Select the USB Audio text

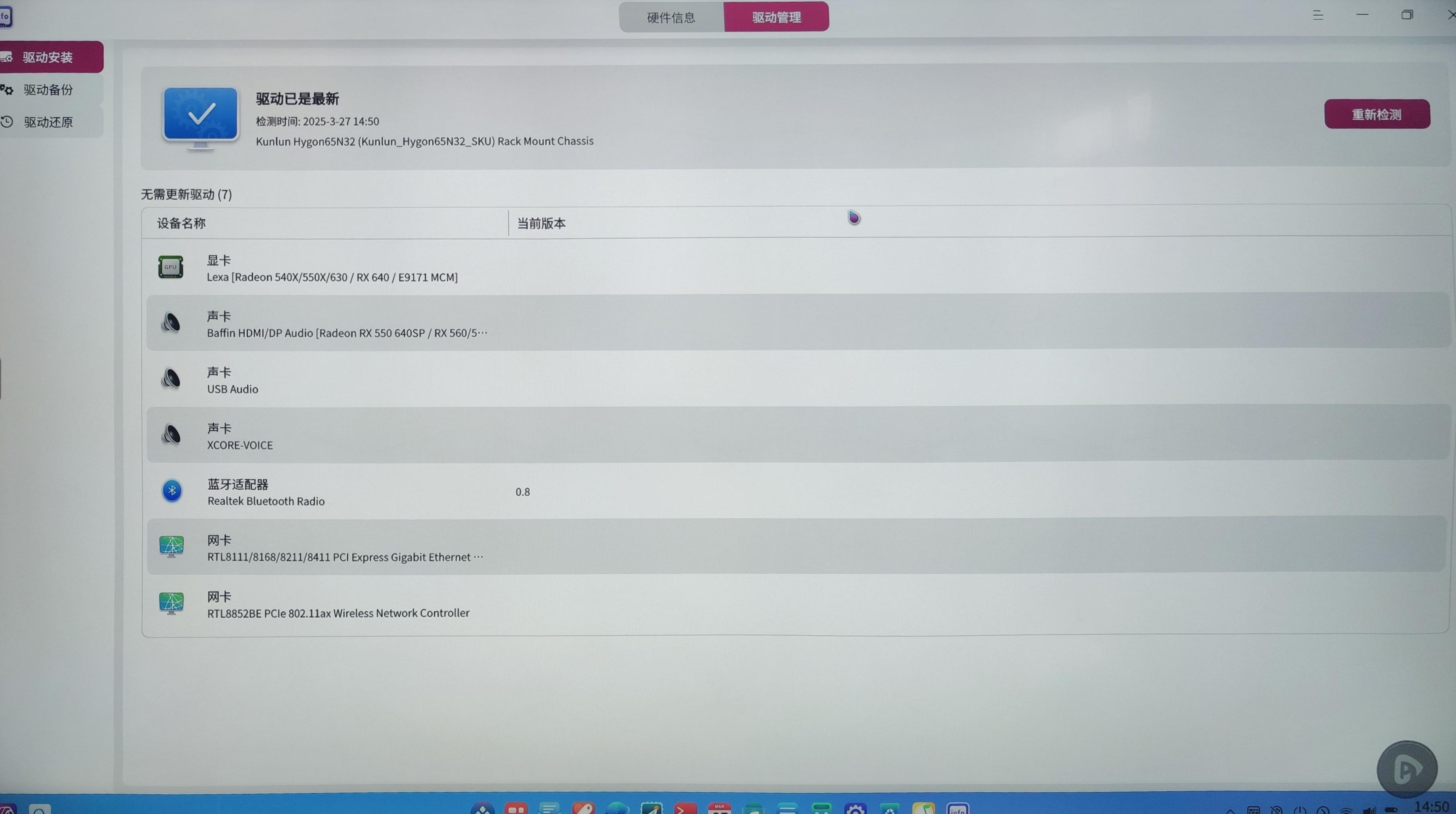click(x=232, y=389)
